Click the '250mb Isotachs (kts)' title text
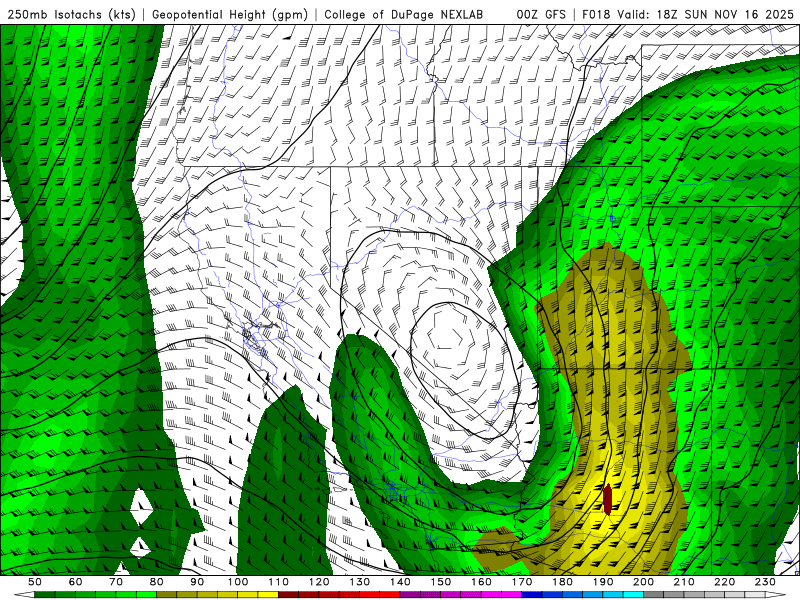 71,14
